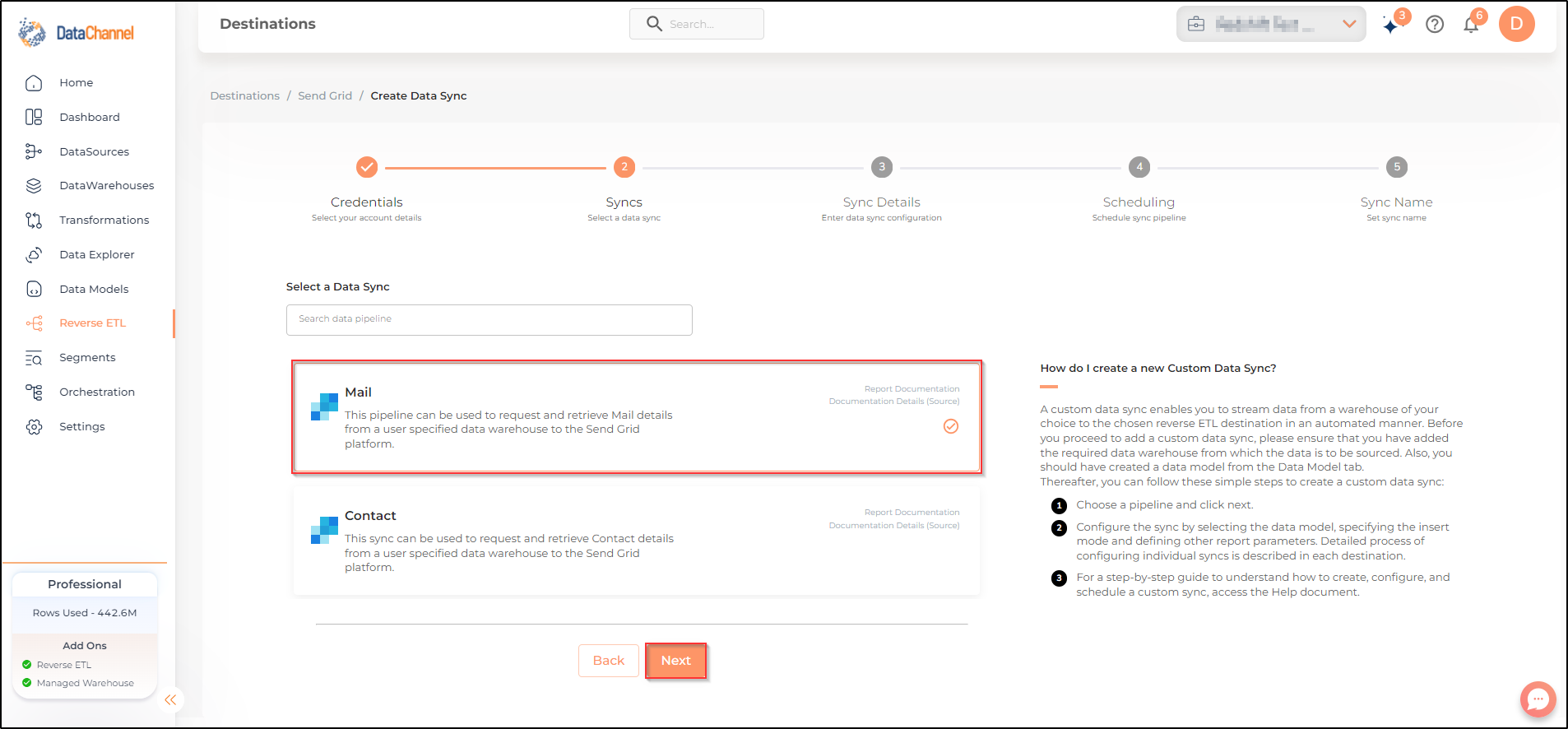Open Home menu item
Image resolution: width=1568 pixels, height=729 pixels.
click(77, 83)
